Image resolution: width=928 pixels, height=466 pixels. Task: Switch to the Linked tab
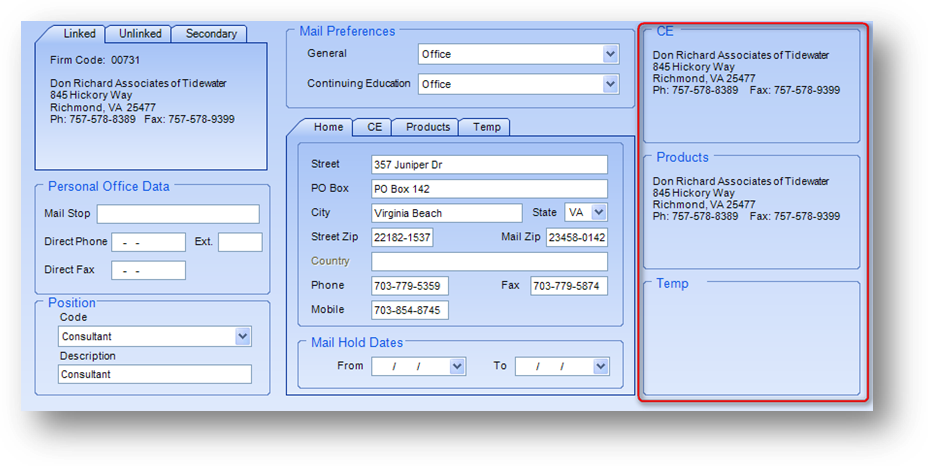79,34
